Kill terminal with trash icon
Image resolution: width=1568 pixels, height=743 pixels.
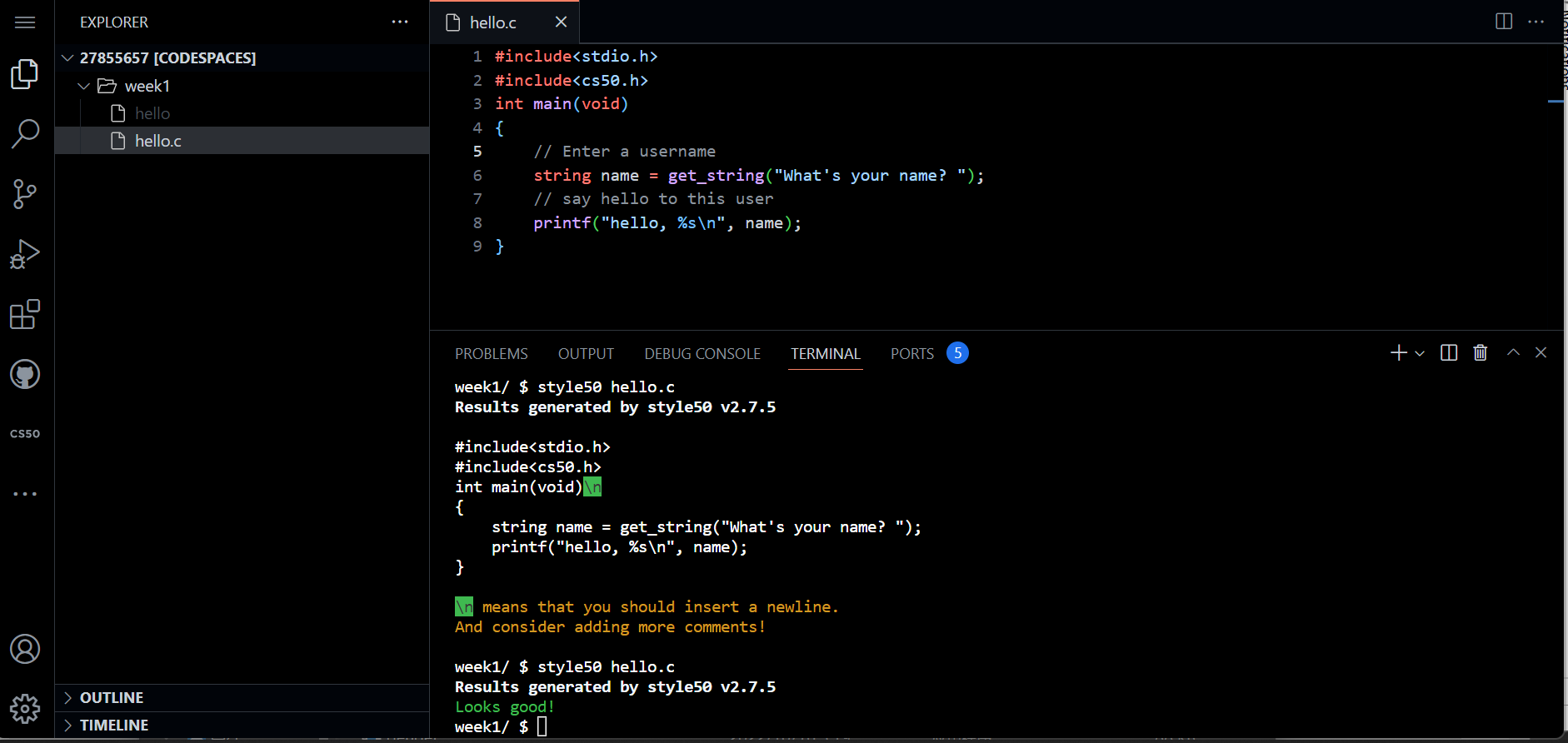coord(1481,353)
